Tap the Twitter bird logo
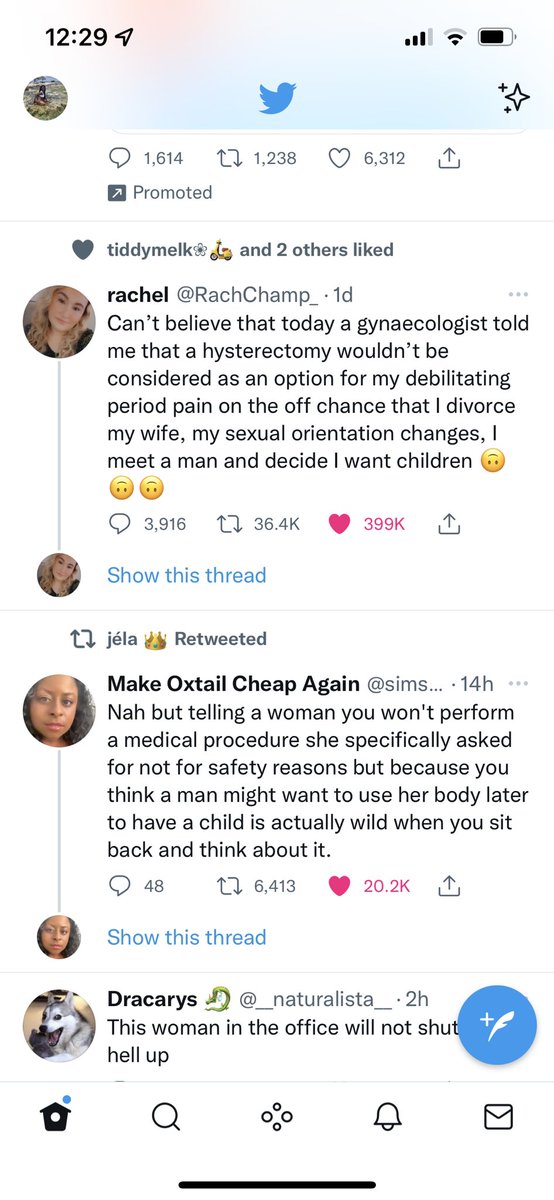The image size is (554, 1200). tap(277, 98)
